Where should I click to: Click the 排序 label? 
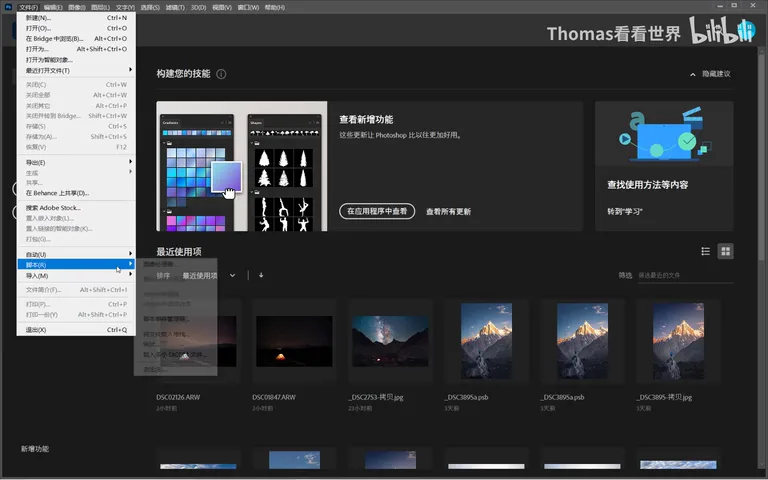tap(163, 276)
